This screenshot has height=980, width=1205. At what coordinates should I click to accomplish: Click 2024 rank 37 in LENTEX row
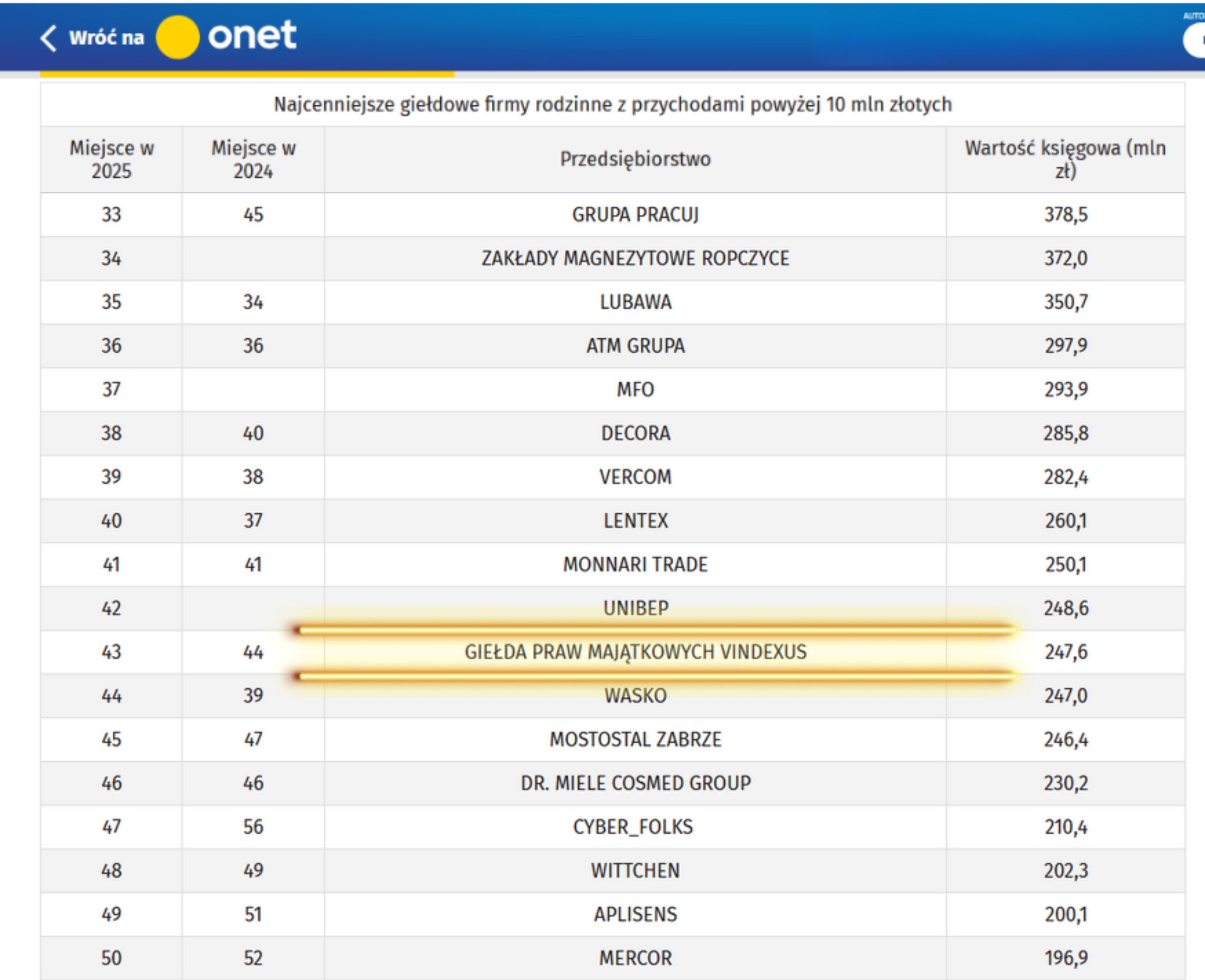(253, 521)
